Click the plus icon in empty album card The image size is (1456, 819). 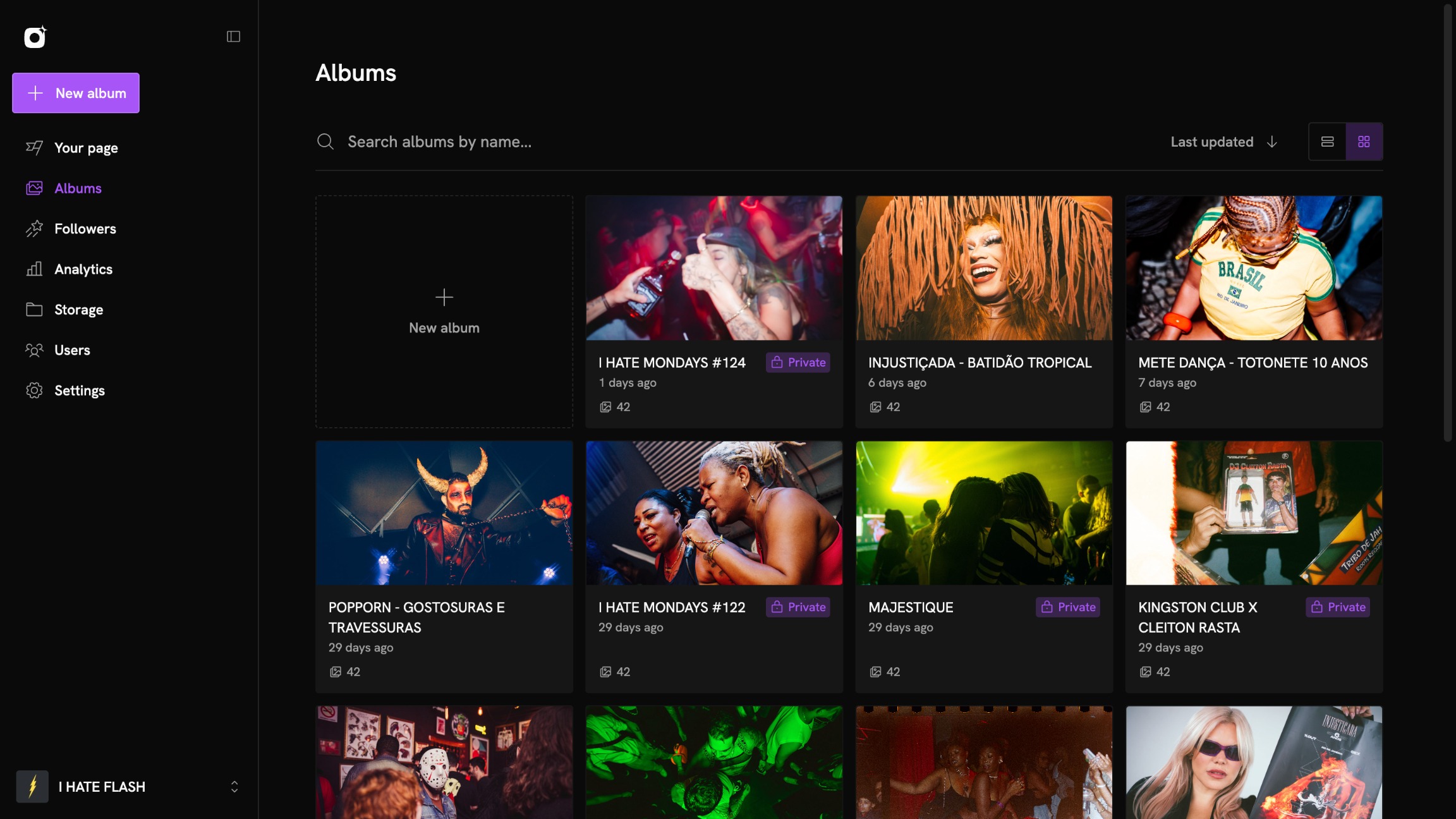pyautogui.click(x=444, y=297)
